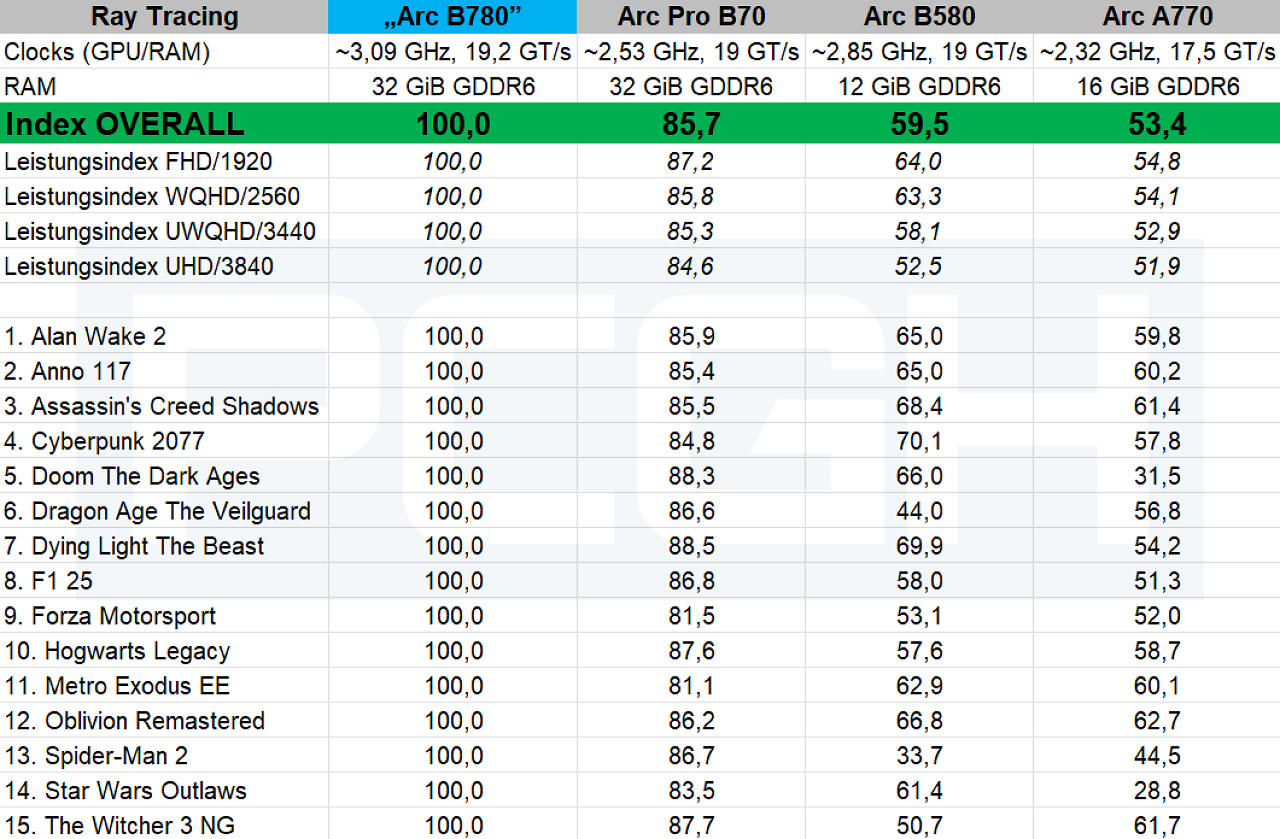Viewport: 1280px width, 839px height.
Task: Select Dragon Age The Veilguard value 44,0
Action: (x=919, y=511)
